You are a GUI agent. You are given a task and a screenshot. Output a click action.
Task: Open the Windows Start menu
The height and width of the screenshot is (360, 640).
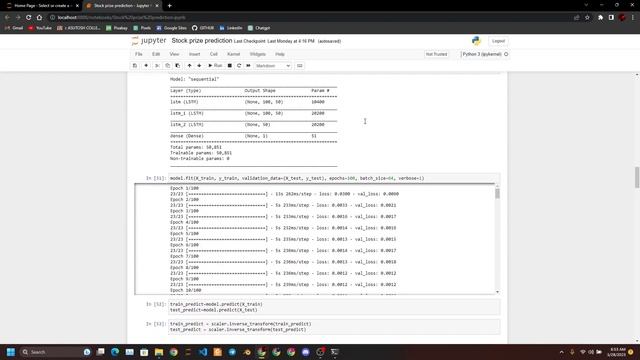(x=11, y=352)
